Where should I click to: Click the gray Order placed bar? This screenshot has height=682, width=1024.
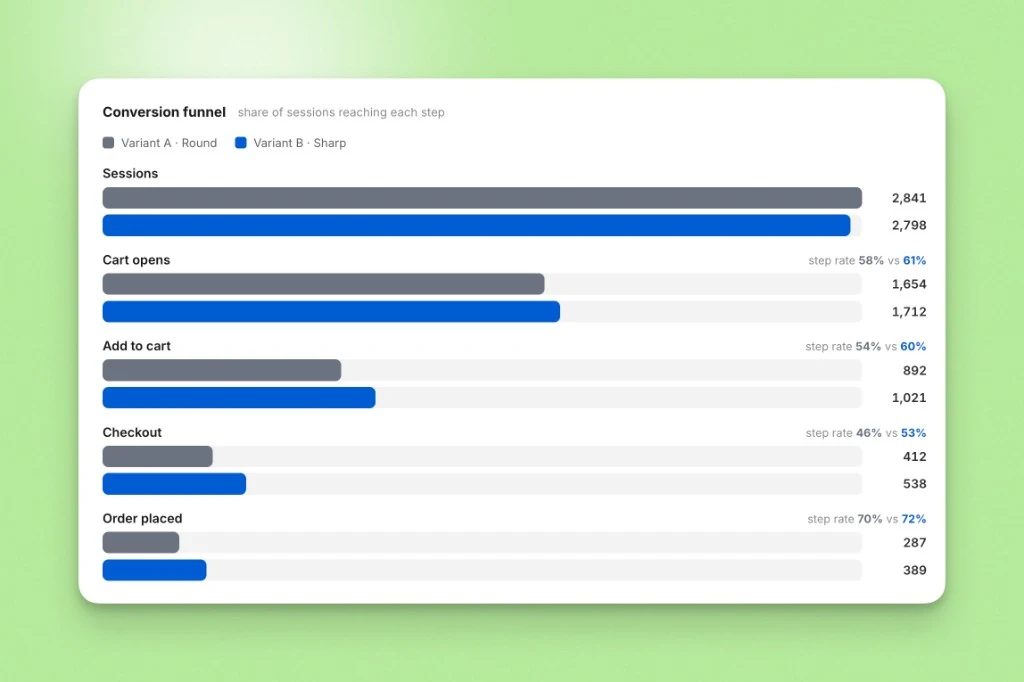tap(141, 542)
